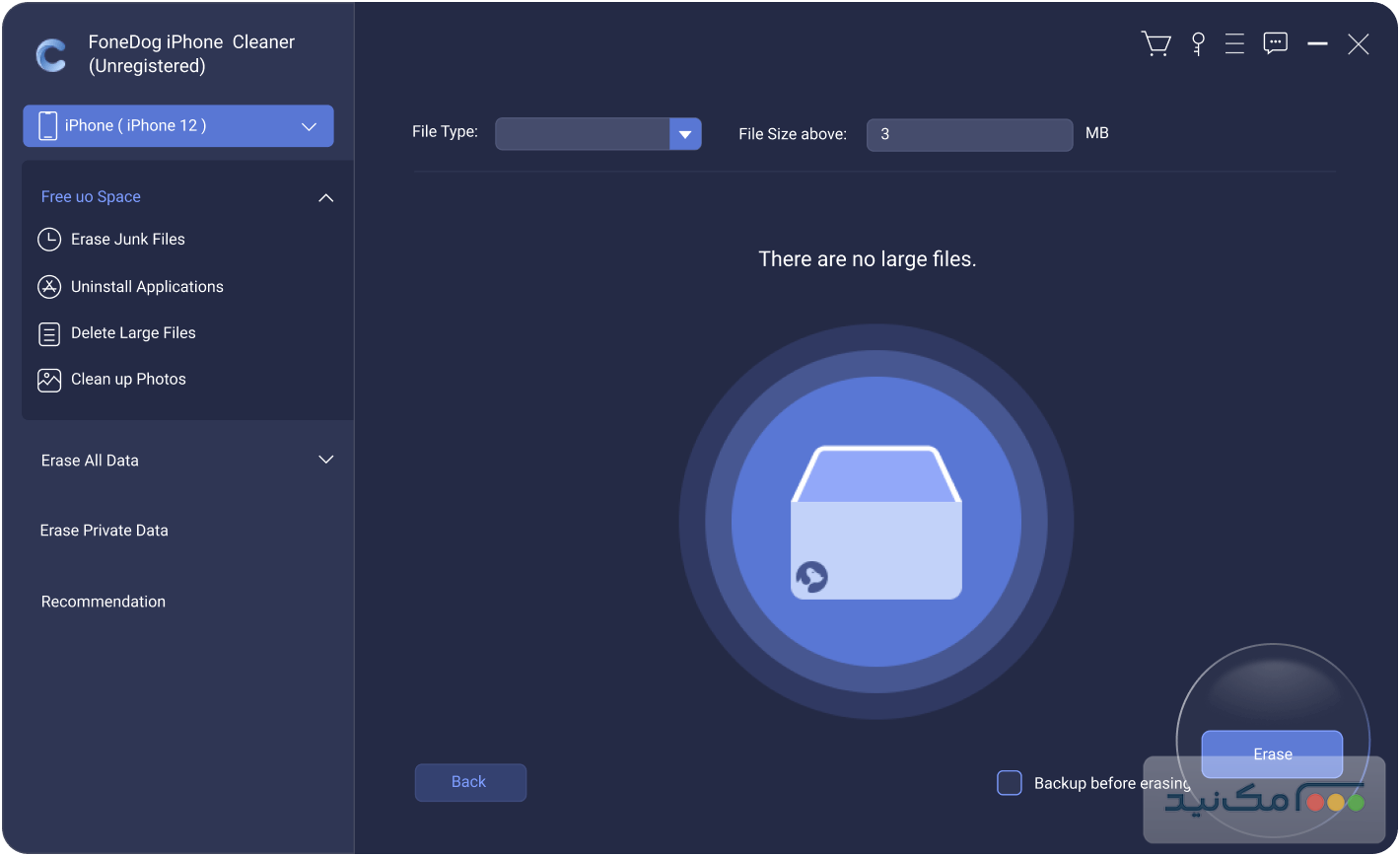
Task: Open registration via the key icon
Action: tap(1198, 44)
